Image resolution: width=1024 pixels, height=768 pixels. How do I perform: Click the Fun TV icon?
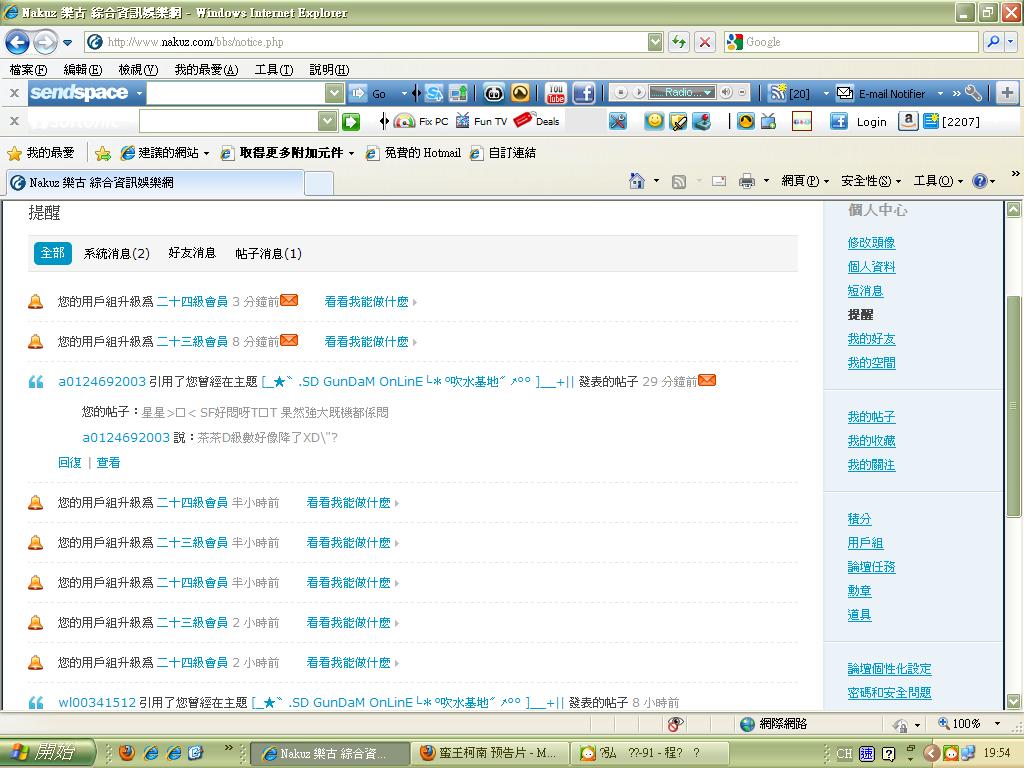click(x=462, y=121)
